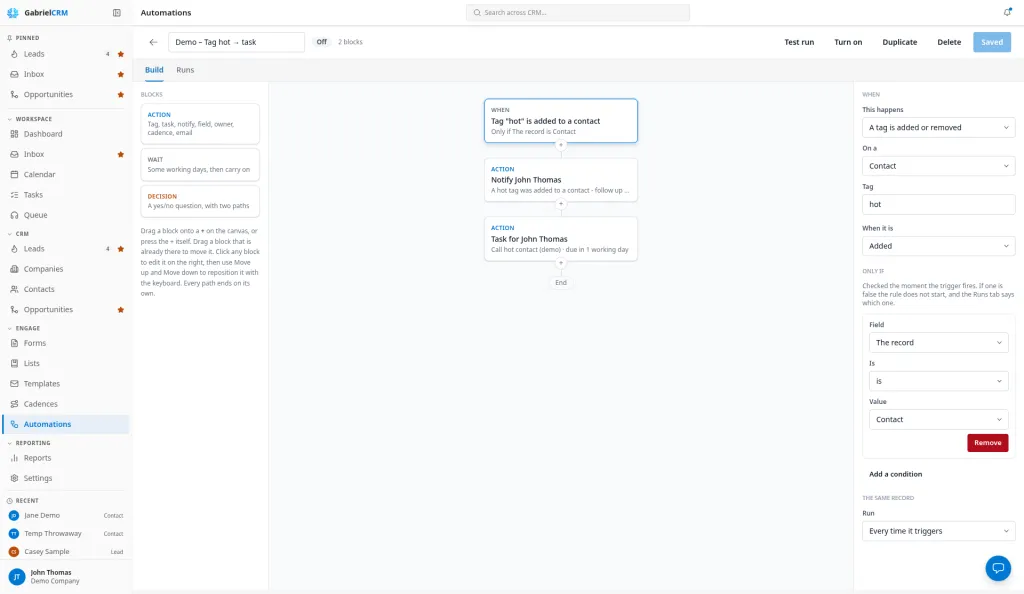Image resolution: width=1024 pixels, height=594 pixels.
Task: Open the condition 'is' operator dropdown
Action: point(938,381)
